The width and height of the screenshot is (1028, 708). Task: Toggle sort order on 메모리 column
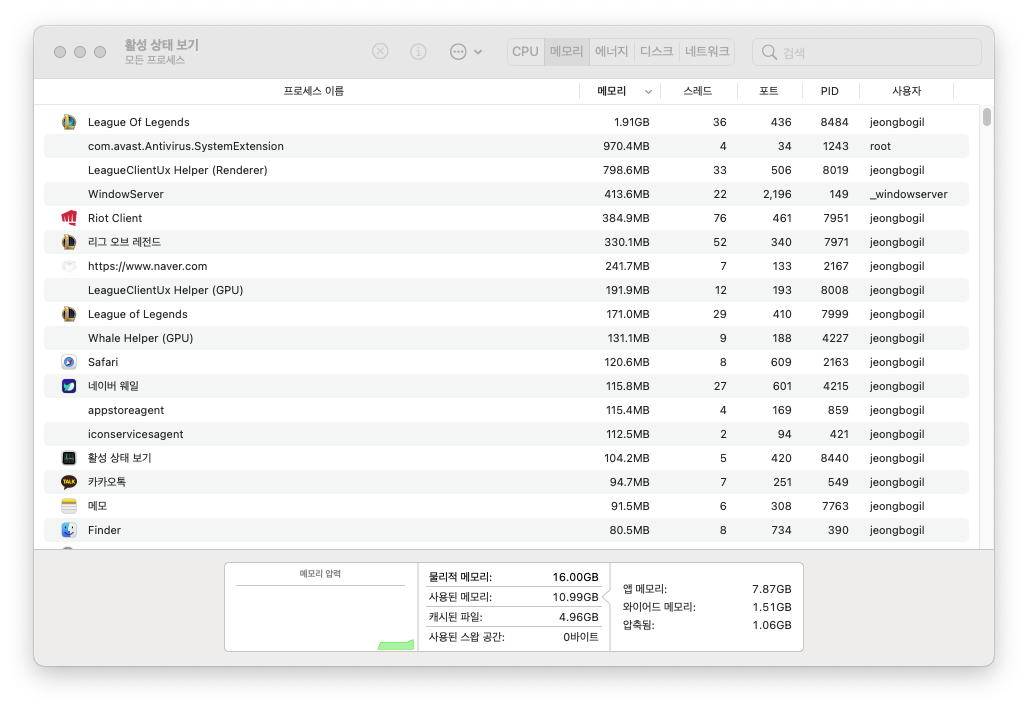click(620, 90)
